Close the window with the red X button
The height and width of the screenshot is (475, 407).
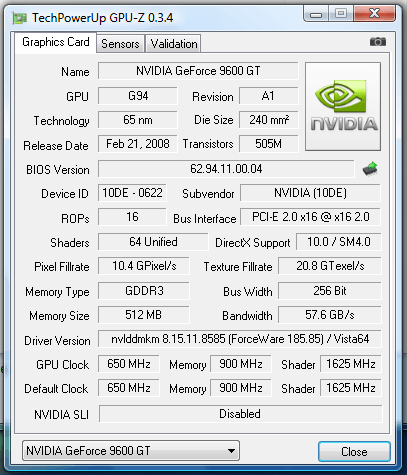[x=375, y=14]
